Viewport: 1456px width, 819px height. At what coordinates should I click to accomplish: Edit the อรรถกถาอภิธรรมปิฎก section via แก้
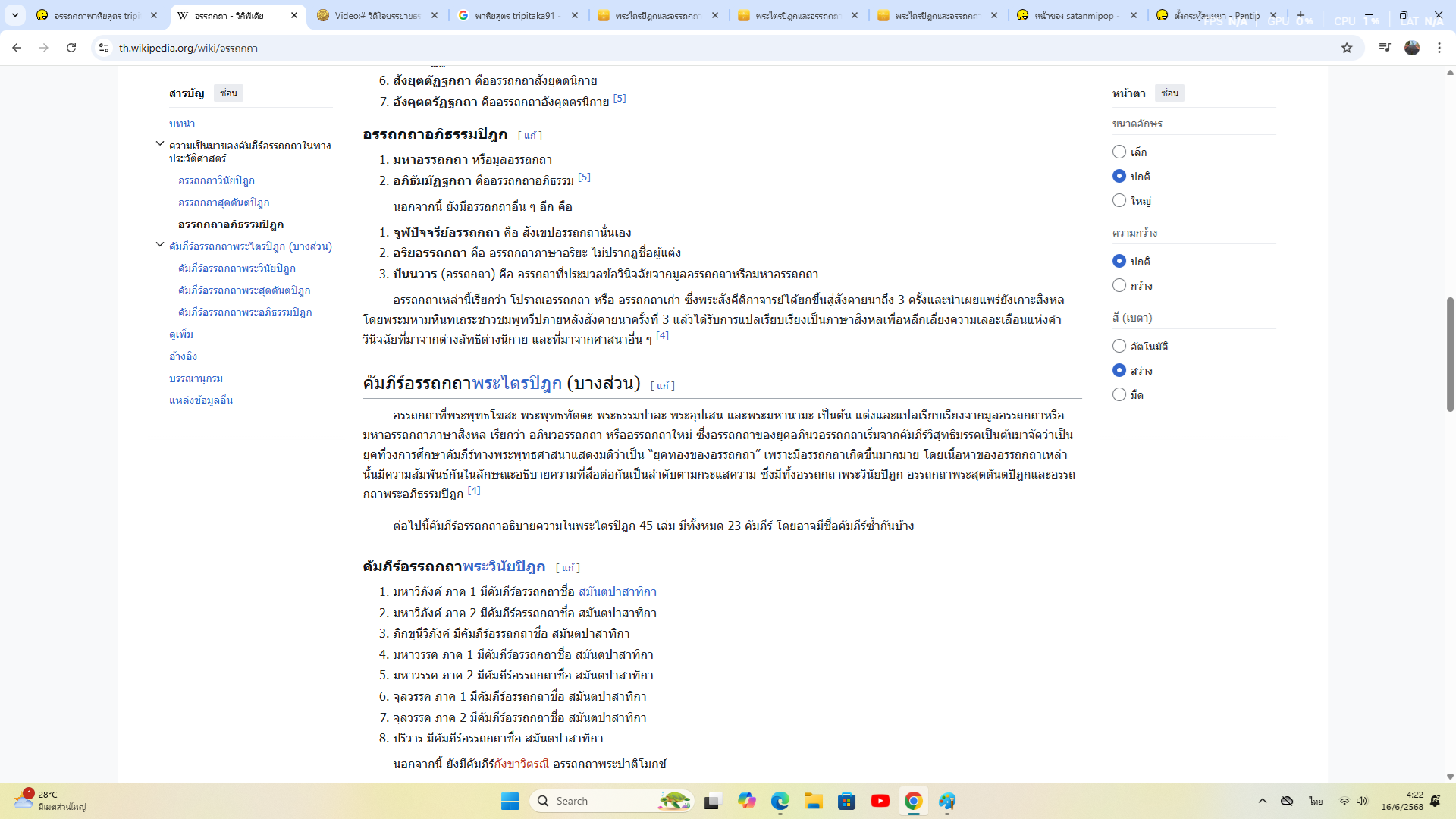530,136
